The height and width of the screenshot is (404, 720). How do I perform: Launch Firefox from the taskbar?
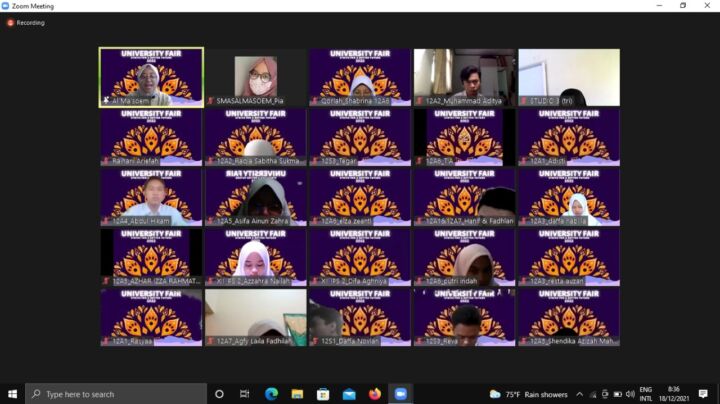[375, 394]
